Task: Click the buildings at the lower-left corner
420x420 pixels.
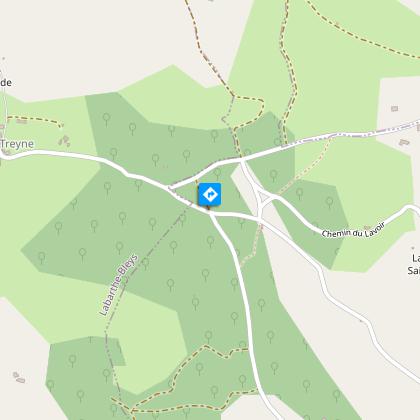Action: [x=19, y=377]
